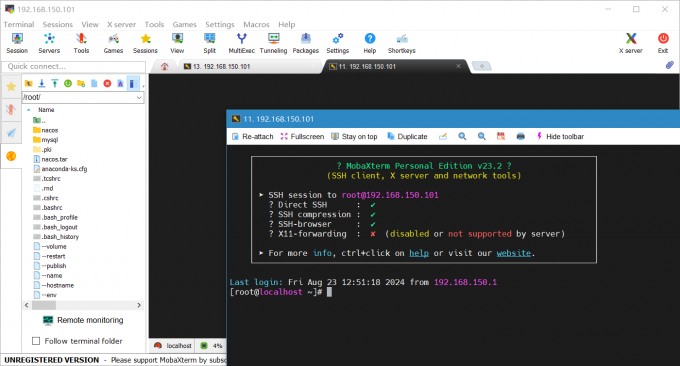Click the Shortkeys toolbar icon
This screenshot has width=680, height=366.
pyautogui.click(x=402, y=43)
